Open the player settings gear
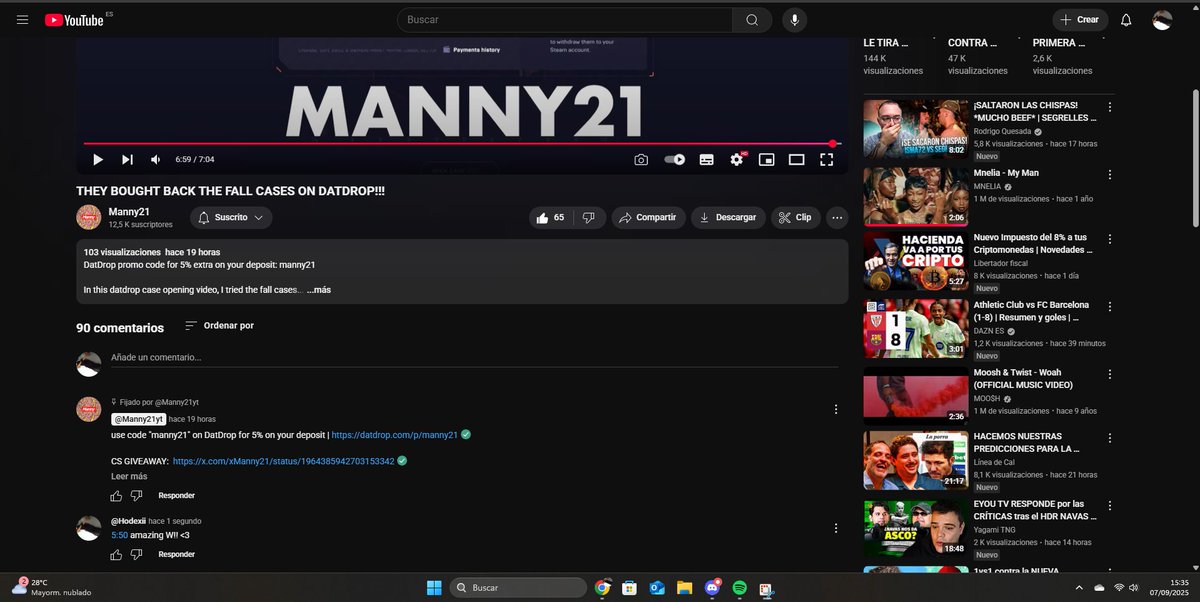The height and width of the screenshot is (602, 1200). point(737,159)
